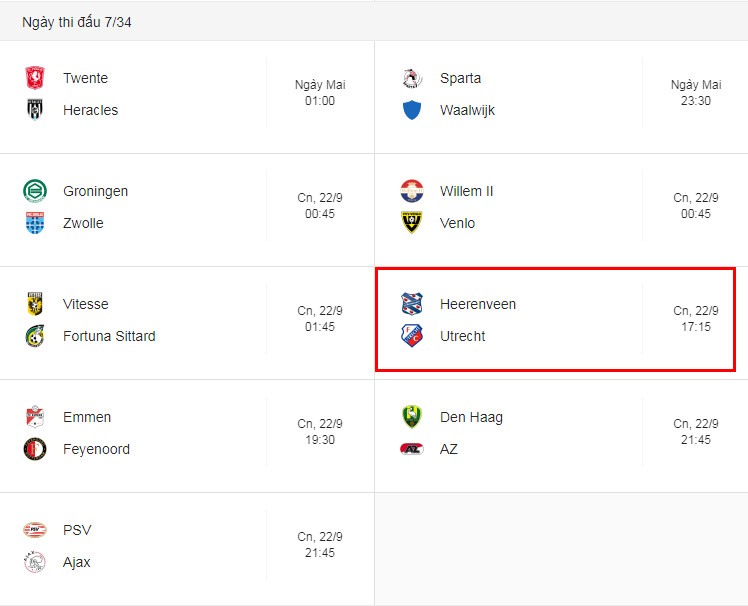The height and width of the screenshot is (606, 748).
Task: Click the Waalwijk blue shield icon
Action: point(412,110)
